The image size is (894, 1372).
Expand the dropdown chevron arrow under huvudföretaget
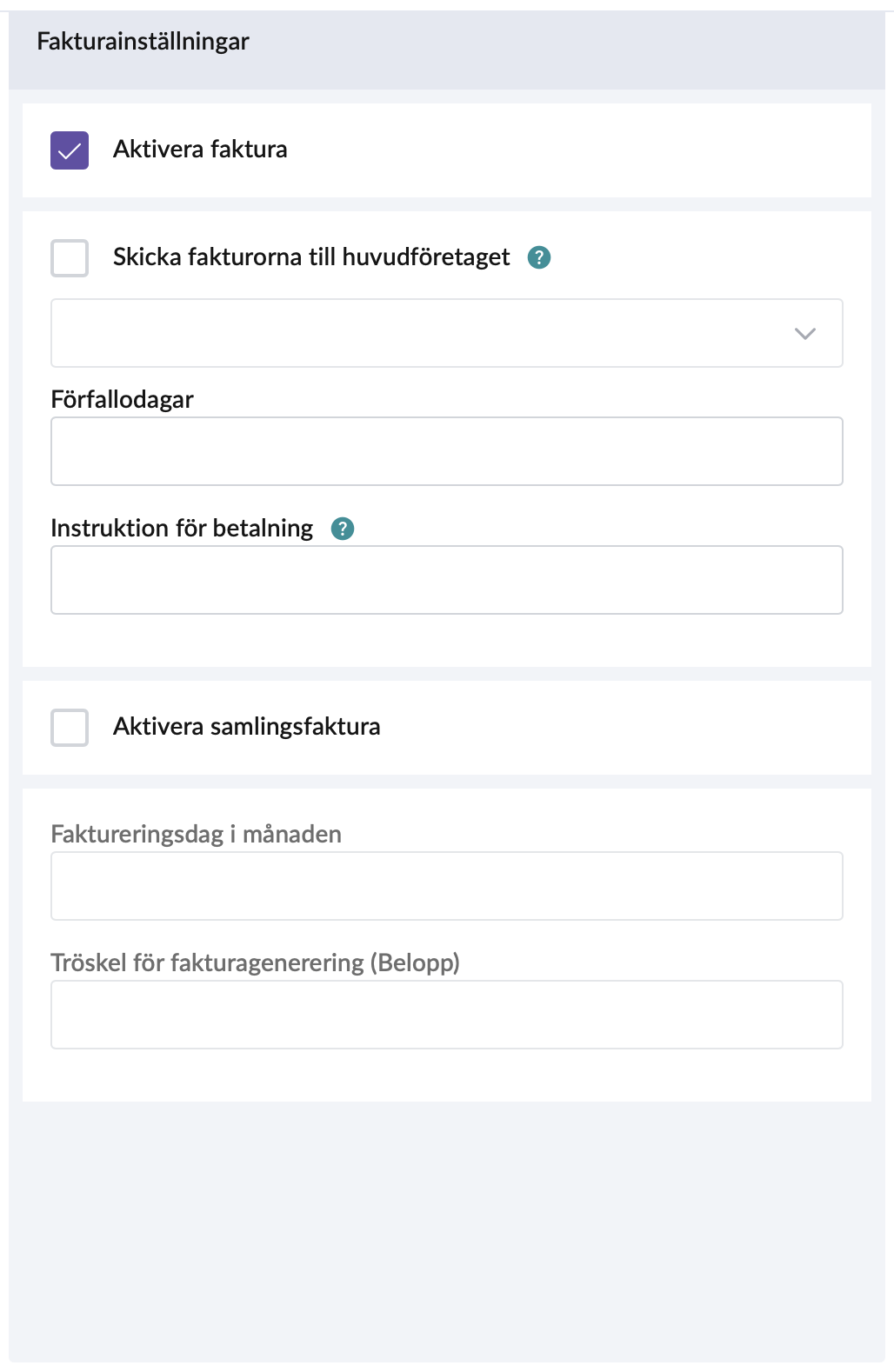805,334
